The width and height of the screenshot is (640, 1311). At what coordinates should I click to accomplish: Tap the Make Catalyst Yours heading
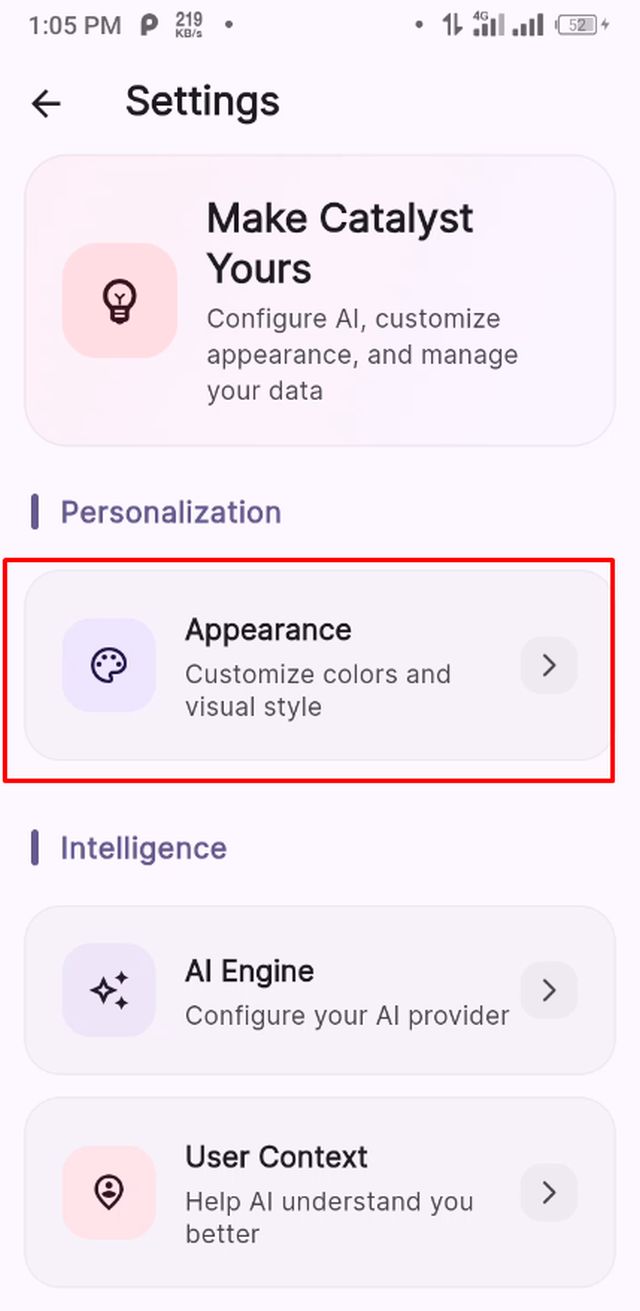click(x=340, y=243)
